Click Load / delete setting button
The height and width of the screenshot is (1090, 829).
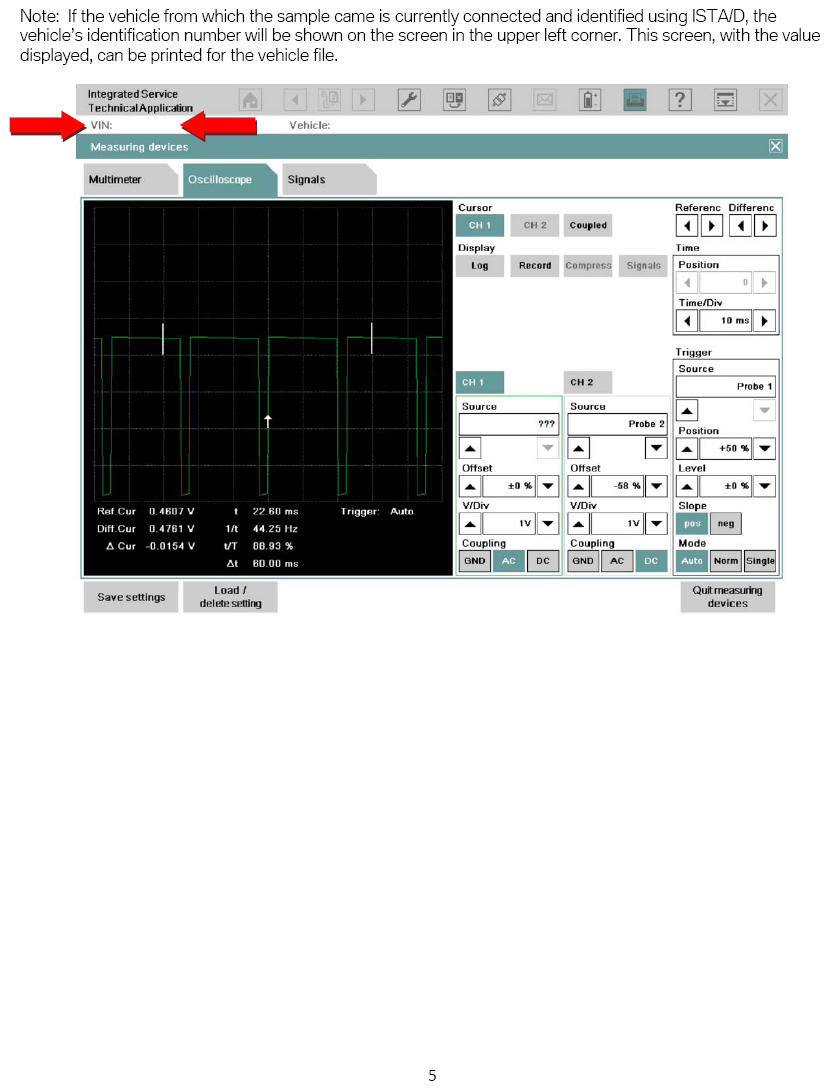[230, 597]
